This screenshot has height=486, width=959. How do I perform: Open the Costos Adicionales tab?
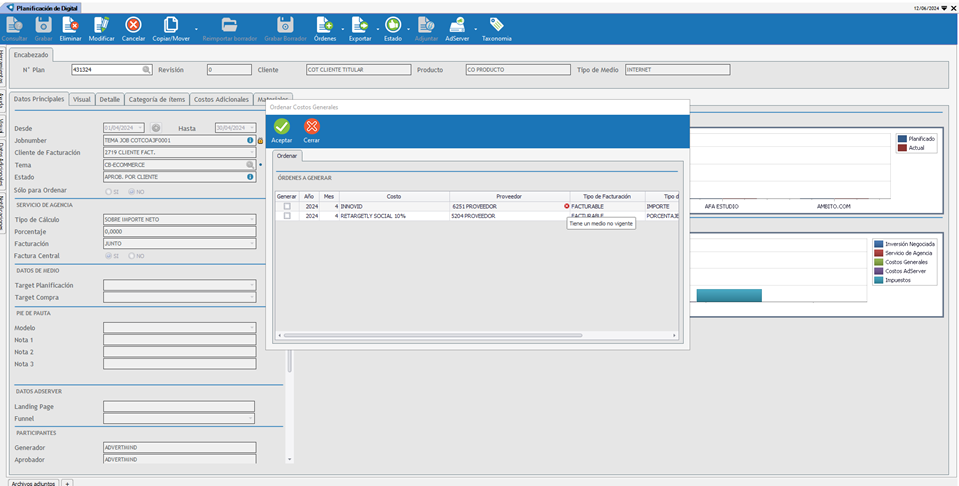coord(221,100)
